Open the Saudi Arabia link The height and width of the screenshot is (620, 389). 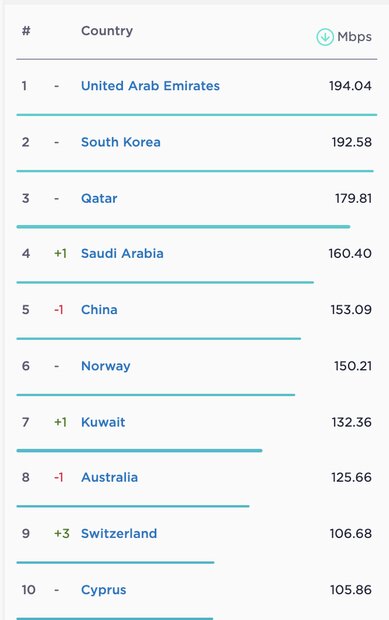pos(122,253)
